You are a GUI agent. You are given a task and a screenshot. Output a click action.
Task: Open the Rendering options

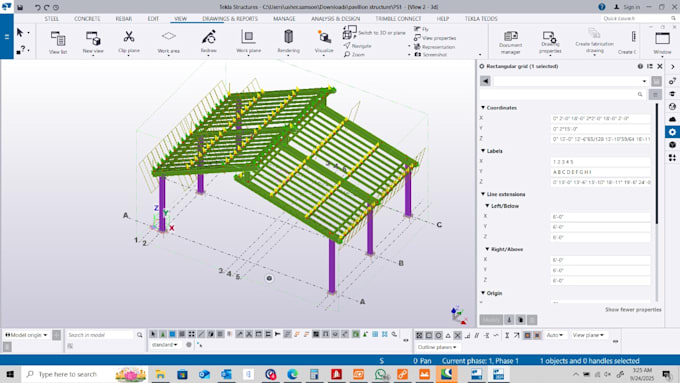(288, 42)
